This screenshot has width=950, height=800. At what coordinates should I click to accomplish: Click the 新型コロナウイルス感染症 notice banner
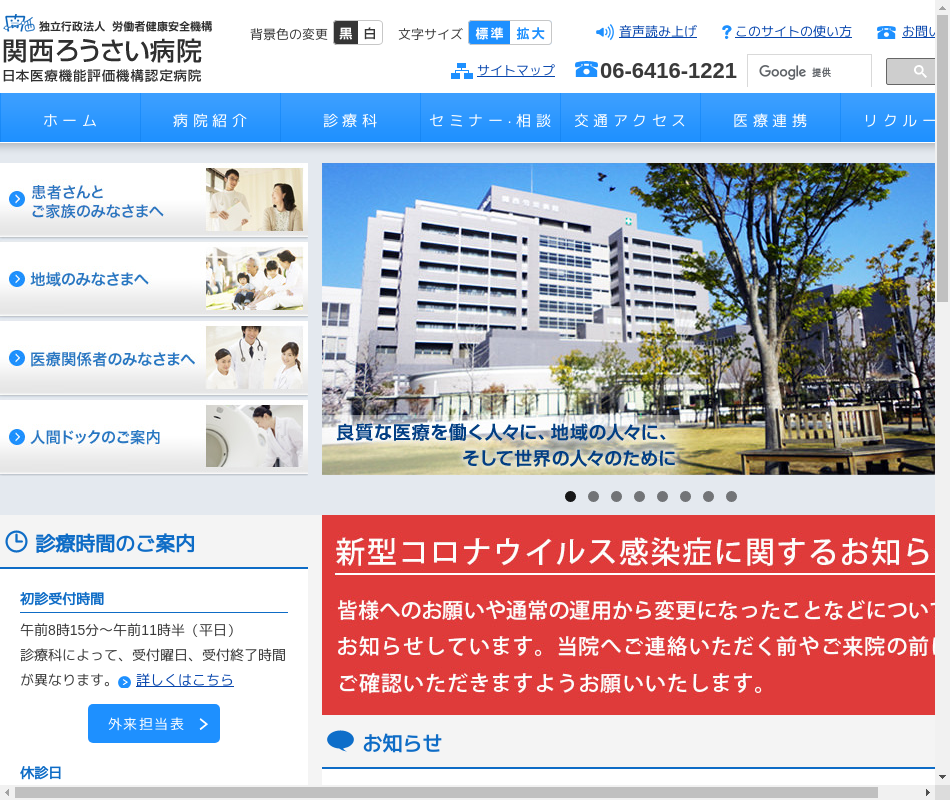(x=630, y=615)
